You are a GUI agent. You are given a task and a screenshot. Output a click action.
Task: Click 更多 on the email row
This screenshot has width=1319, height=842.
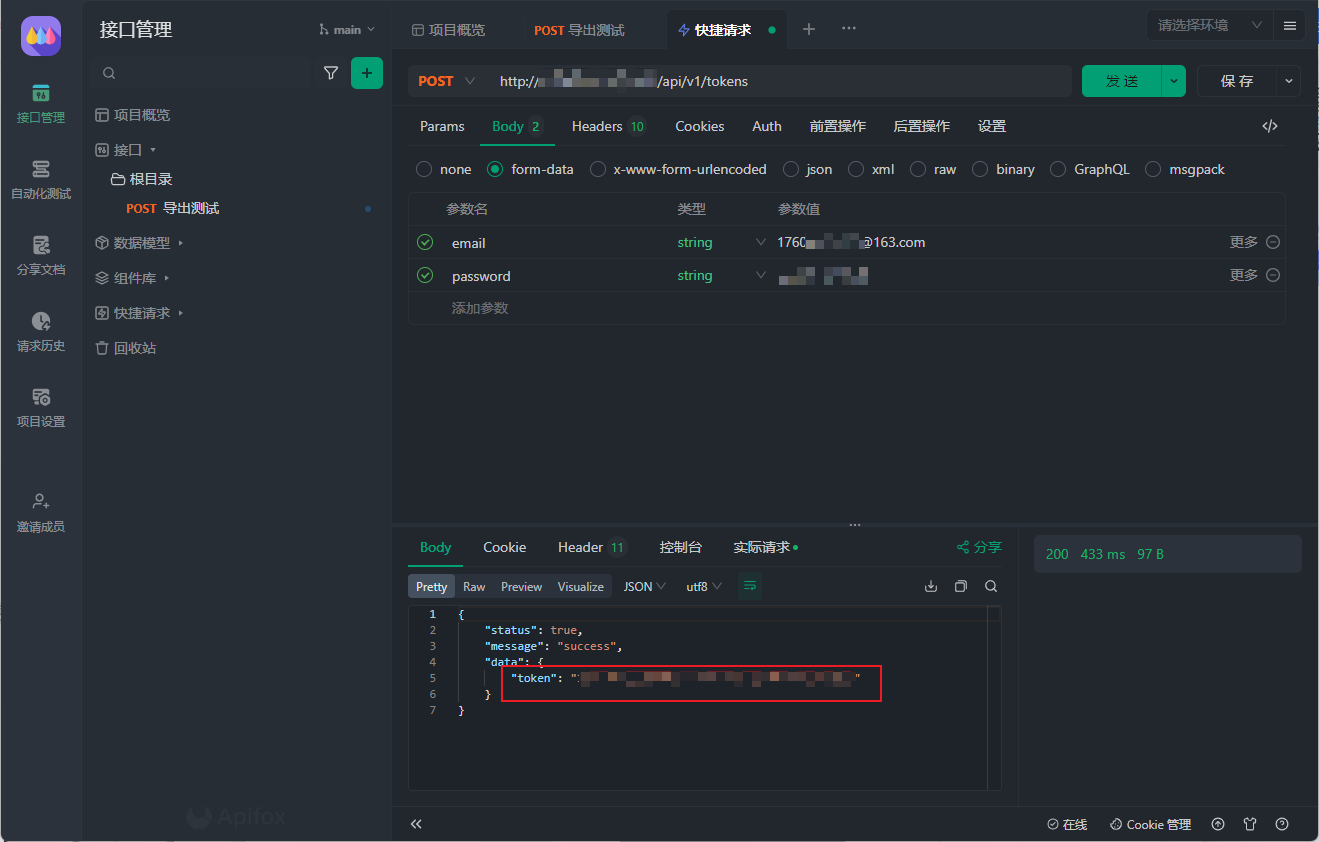(x=1244, y=242)
